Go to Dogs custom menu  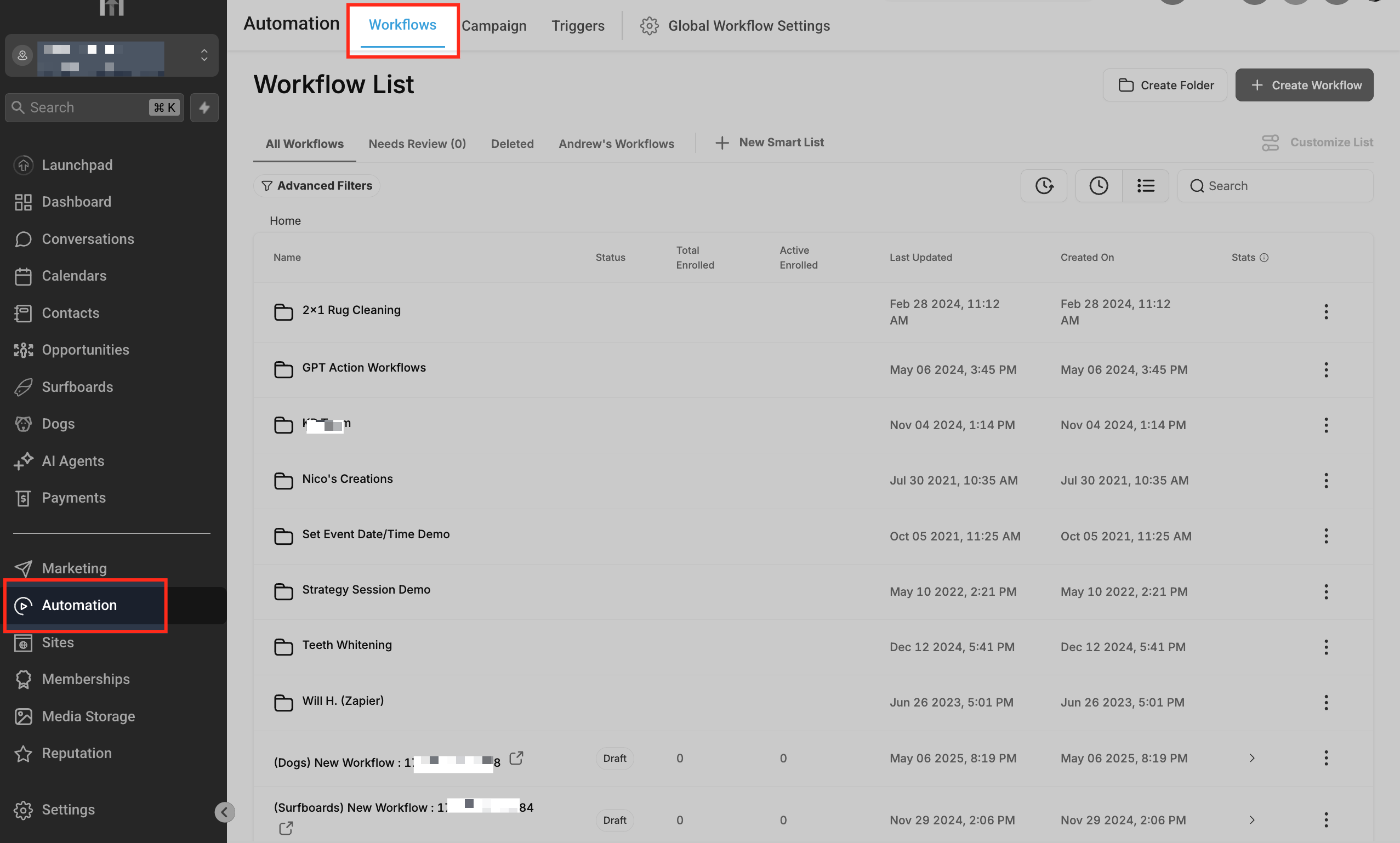coord(58,424)
